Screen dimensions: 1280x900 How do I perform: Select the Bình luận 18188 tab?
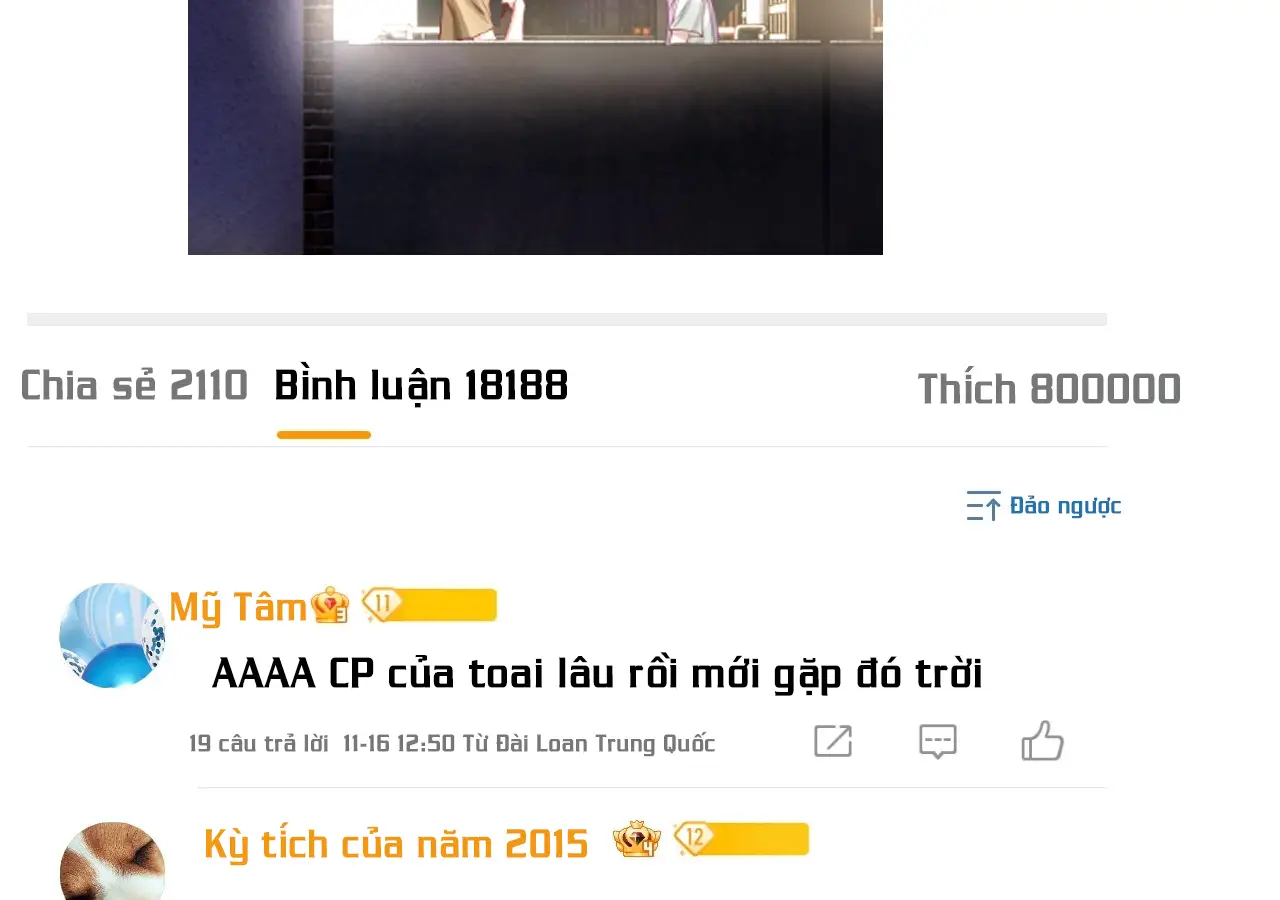coord(421,386)
